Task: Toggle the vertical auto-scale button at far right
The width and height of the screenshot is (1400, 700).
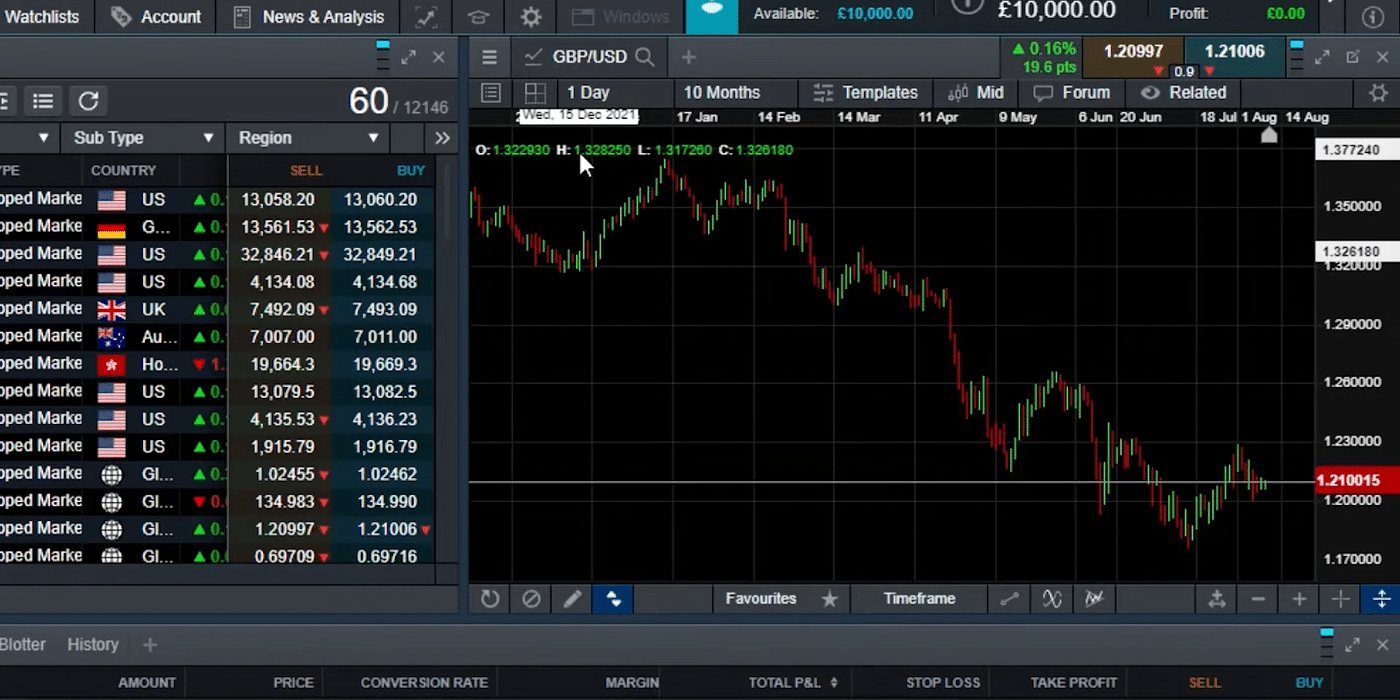Action: (x=1381, y=599)
